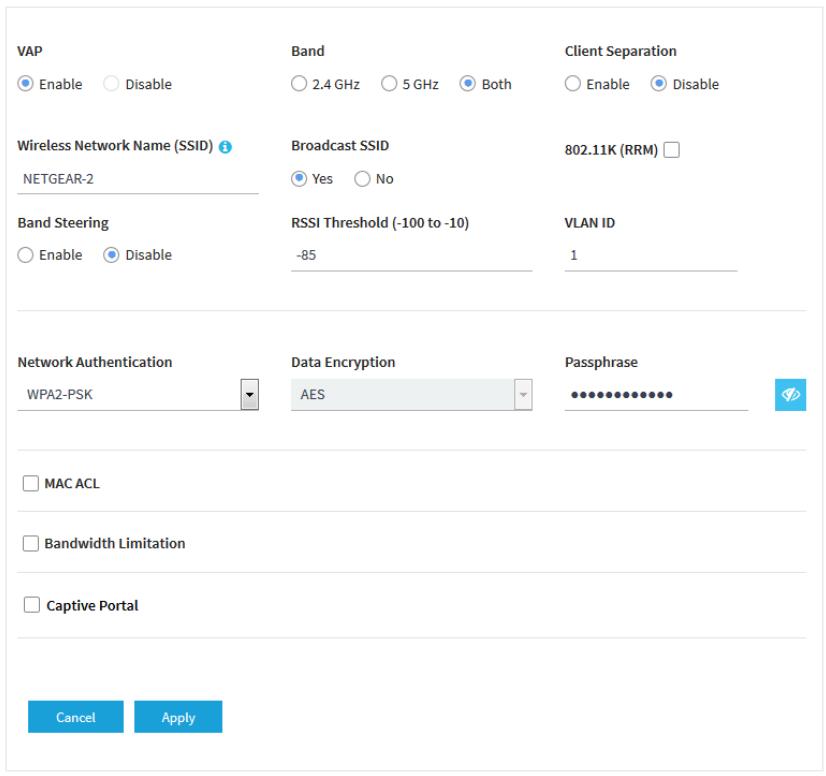Click the Network Authentication label
The image size is (826, 776).
tap(95, 362)
